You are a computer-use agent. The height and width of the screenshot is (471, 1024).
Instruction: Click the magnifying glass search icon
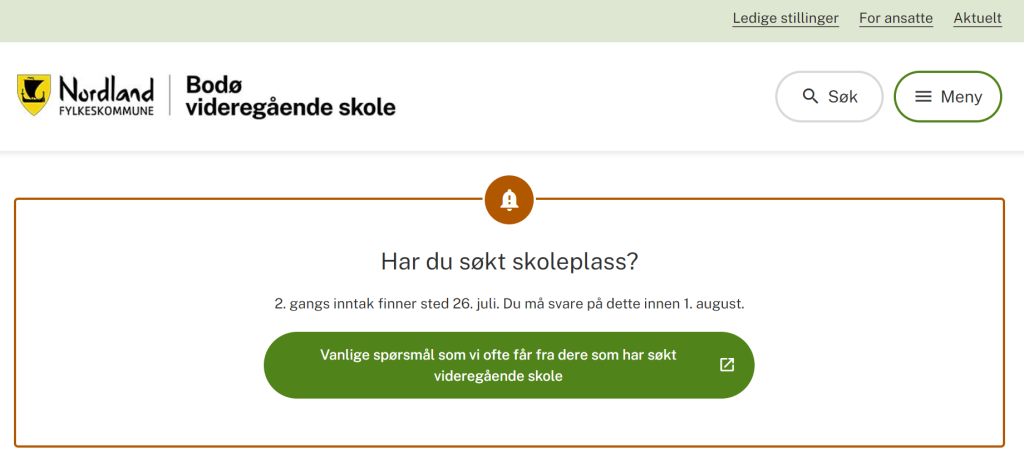pyautogui.click(x=810, y=97)
